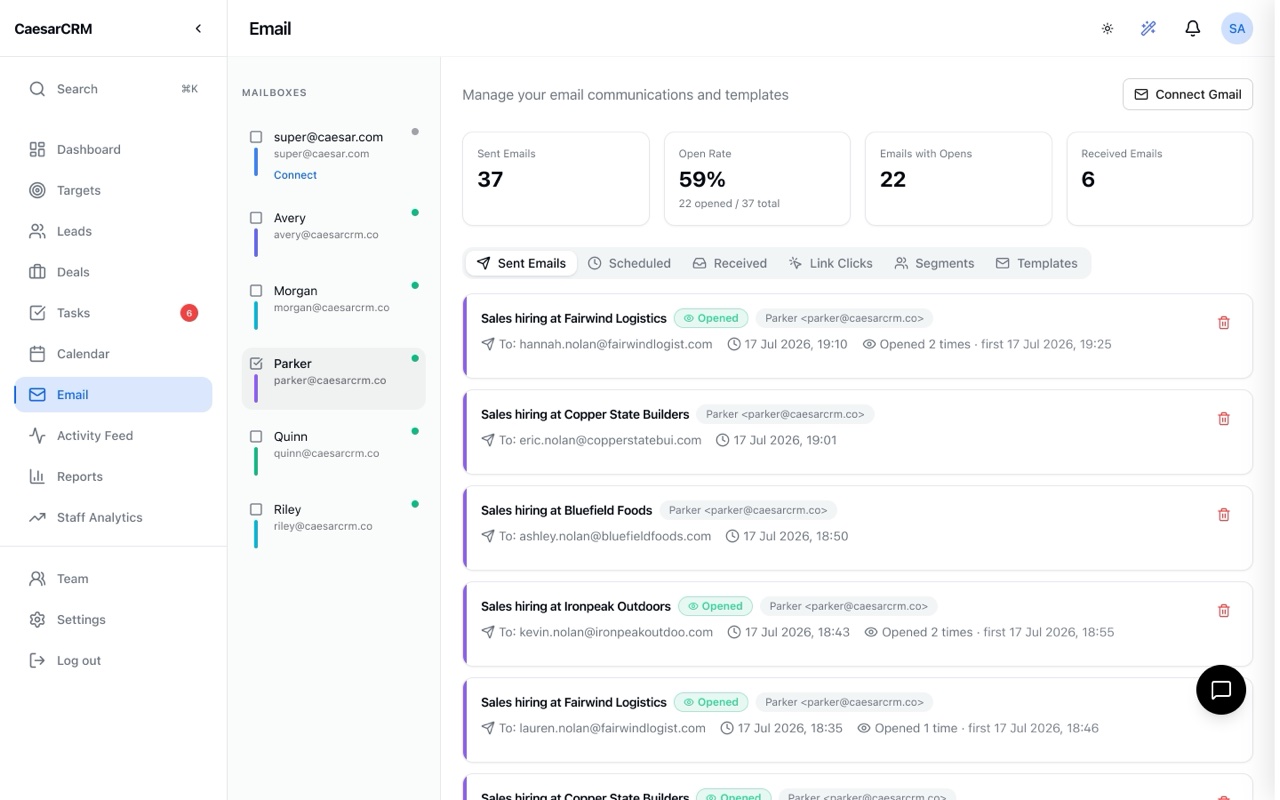Screen dimensions: 1280x800
Task: Delete email to hannah.nolan@fairwindlogist.com
Action: 1223,323
